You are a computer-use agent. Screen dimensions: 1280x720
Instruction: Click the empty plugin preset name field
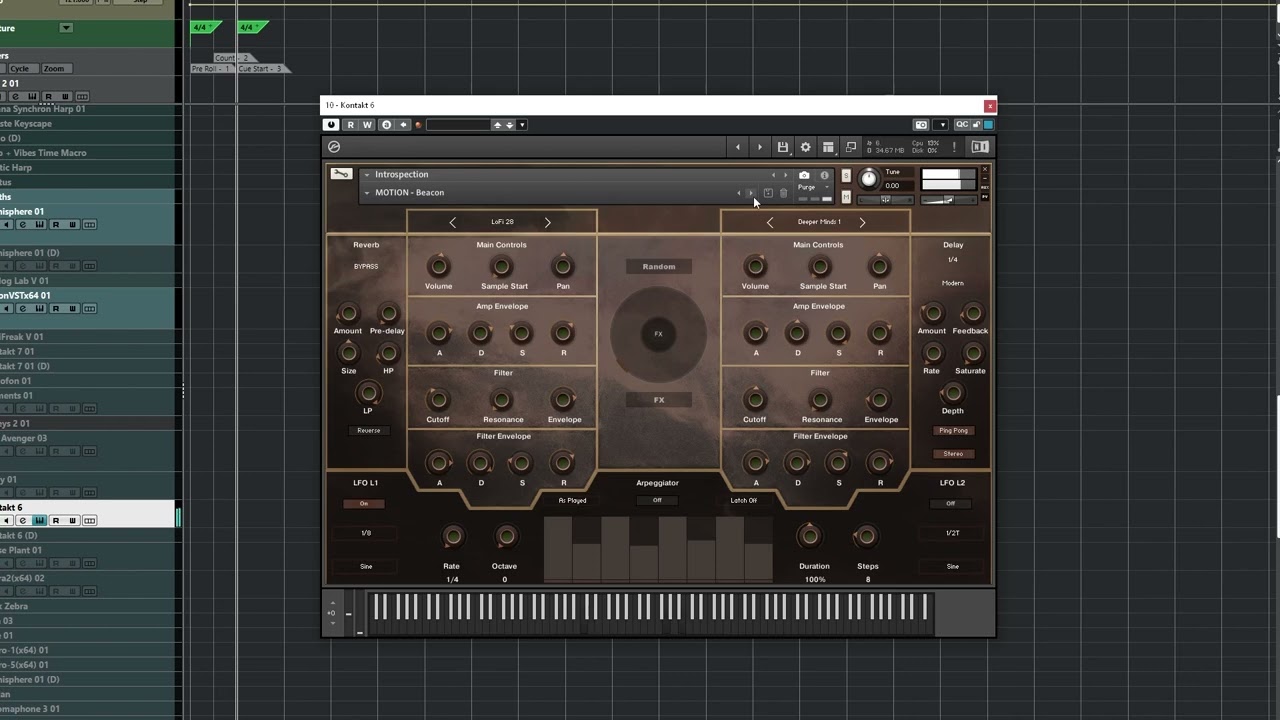tap(459, 125)
